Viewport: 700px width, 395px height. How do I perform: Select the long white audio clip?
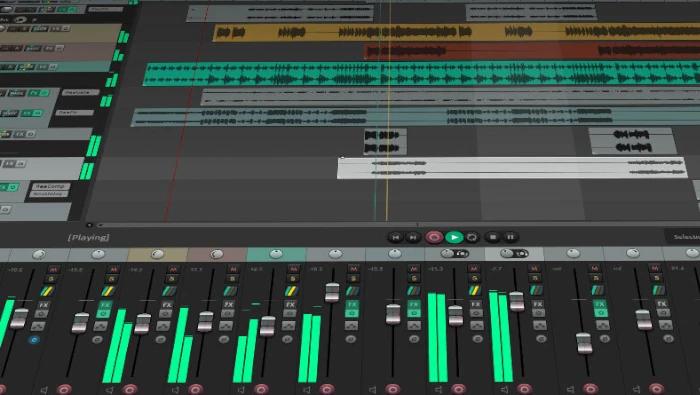tap(512, 168)
